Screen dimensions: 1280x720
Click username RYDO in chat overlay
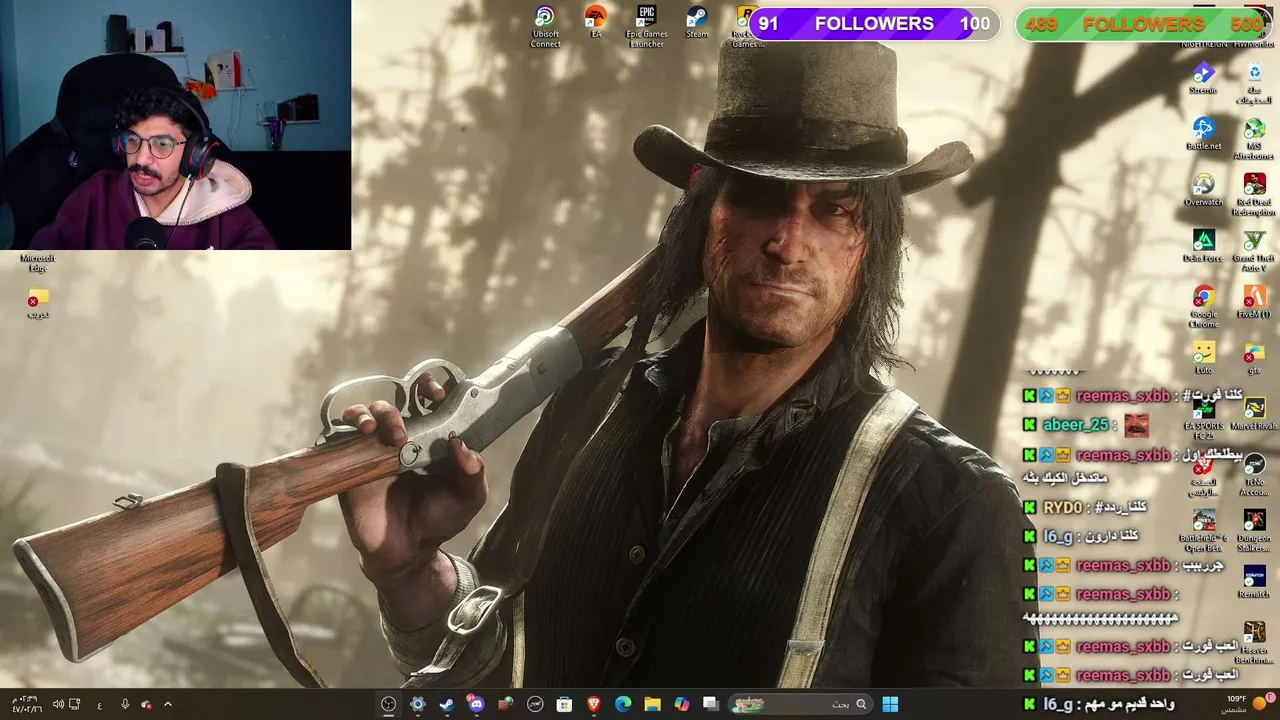[x=1062, y=508]
